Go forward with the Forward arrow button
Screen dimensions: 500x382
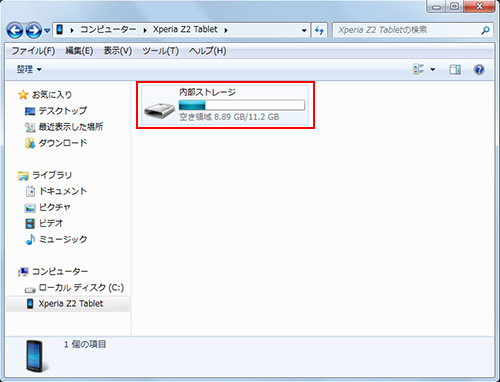(34, 30)
